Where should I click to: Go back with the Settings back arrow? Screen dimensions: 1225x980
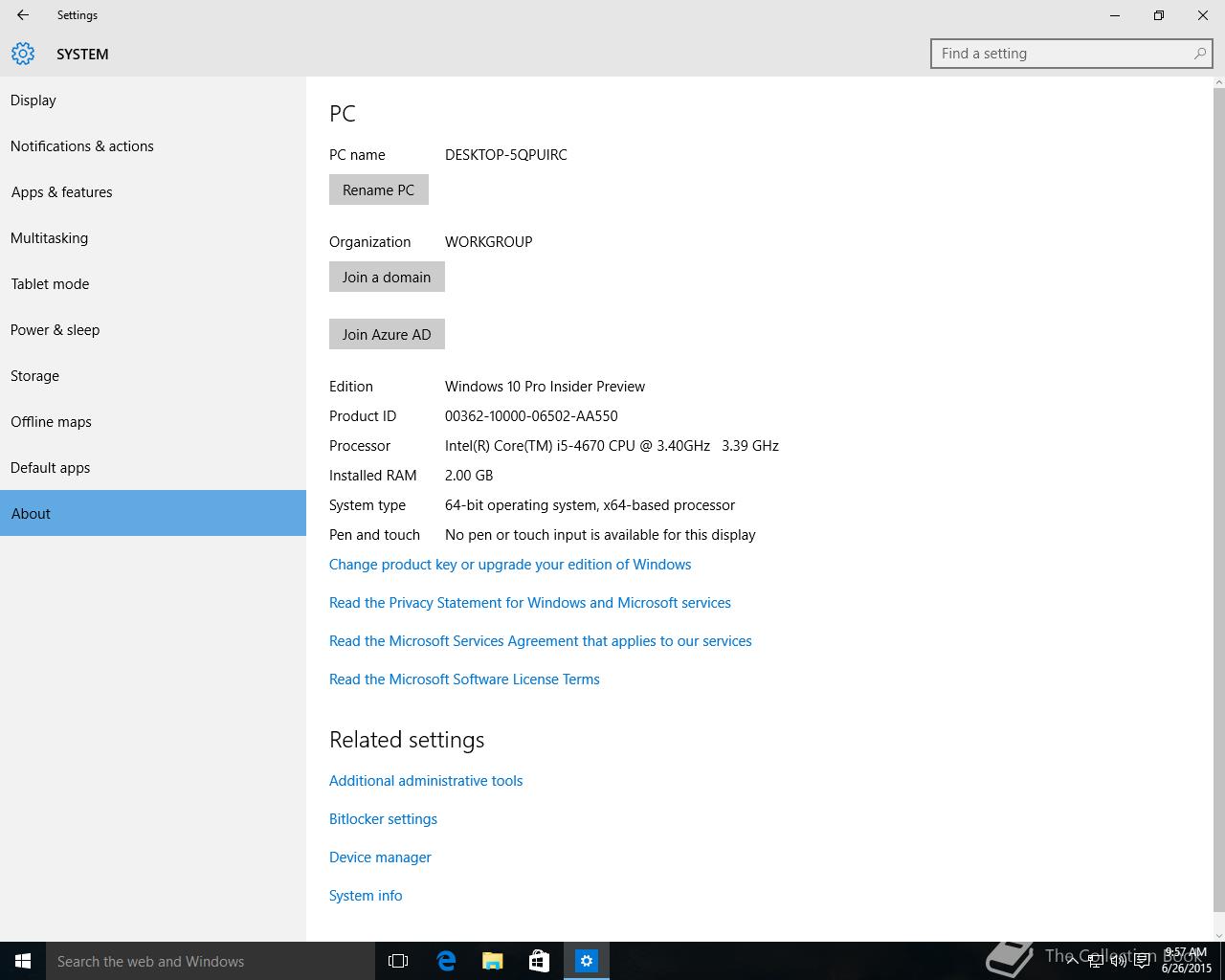(x=23, y=15)
